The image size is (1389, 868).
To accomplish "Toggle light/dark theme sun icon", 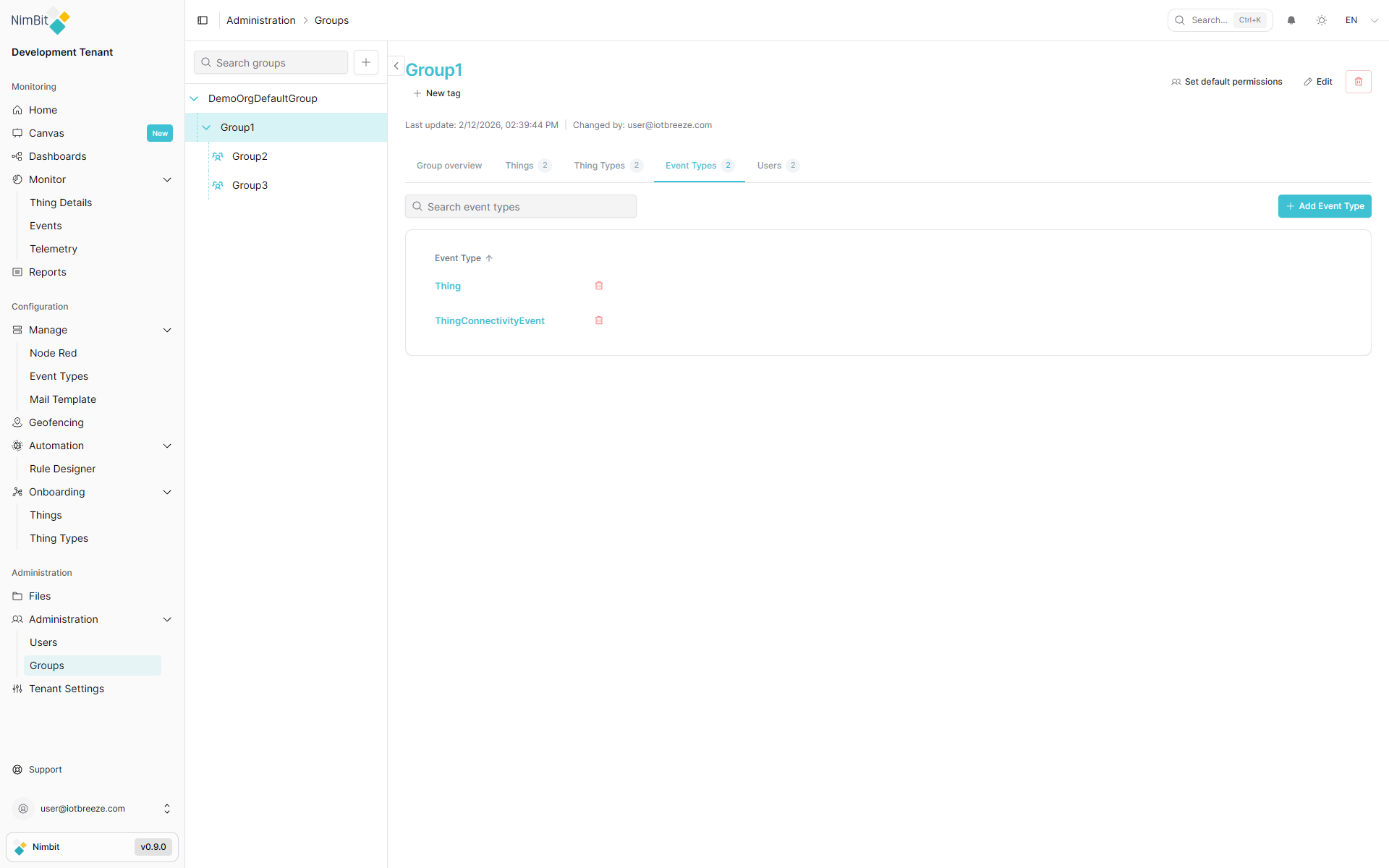I will tap(1322, 20).
